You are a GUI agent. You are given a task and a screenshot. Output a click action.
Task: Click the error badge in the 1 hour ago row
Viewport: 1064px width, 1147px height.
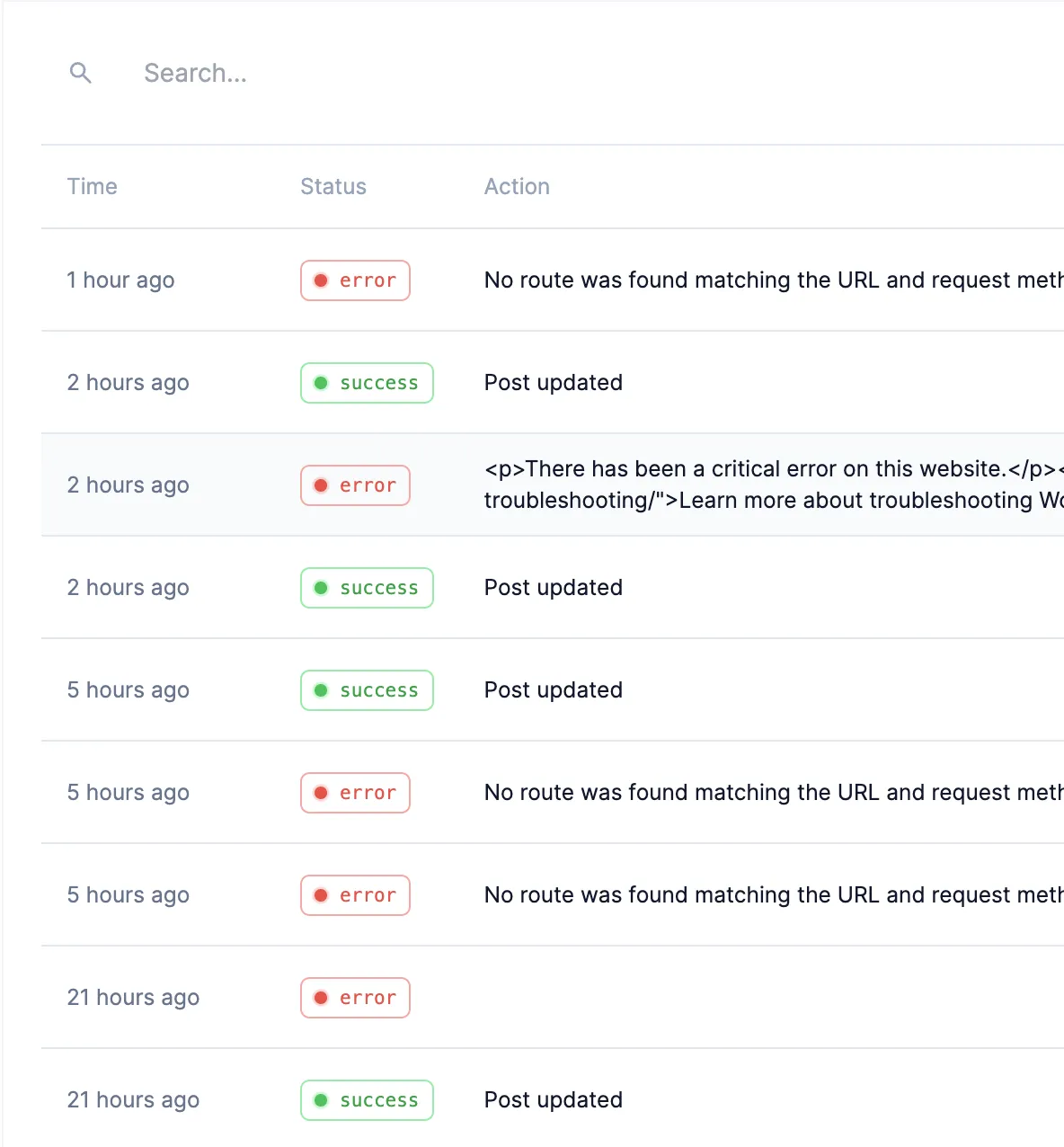coord(355,280)
